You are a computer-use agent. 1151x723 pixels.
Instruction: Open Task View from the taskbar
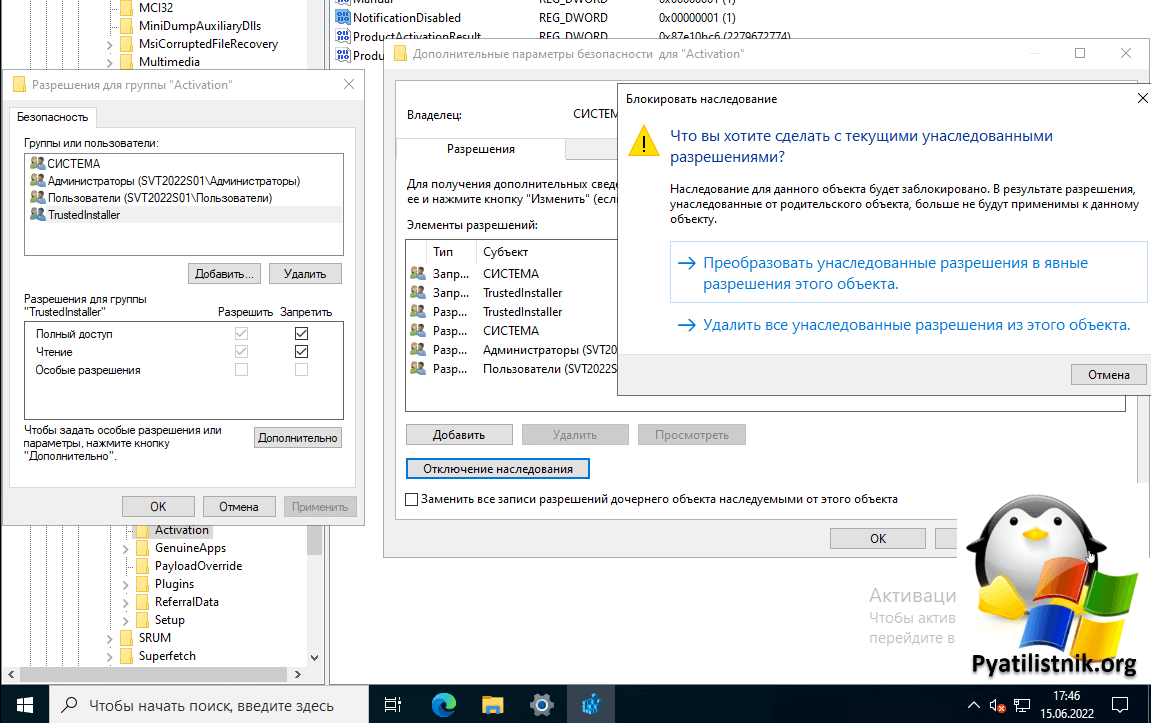pos(393,705)
